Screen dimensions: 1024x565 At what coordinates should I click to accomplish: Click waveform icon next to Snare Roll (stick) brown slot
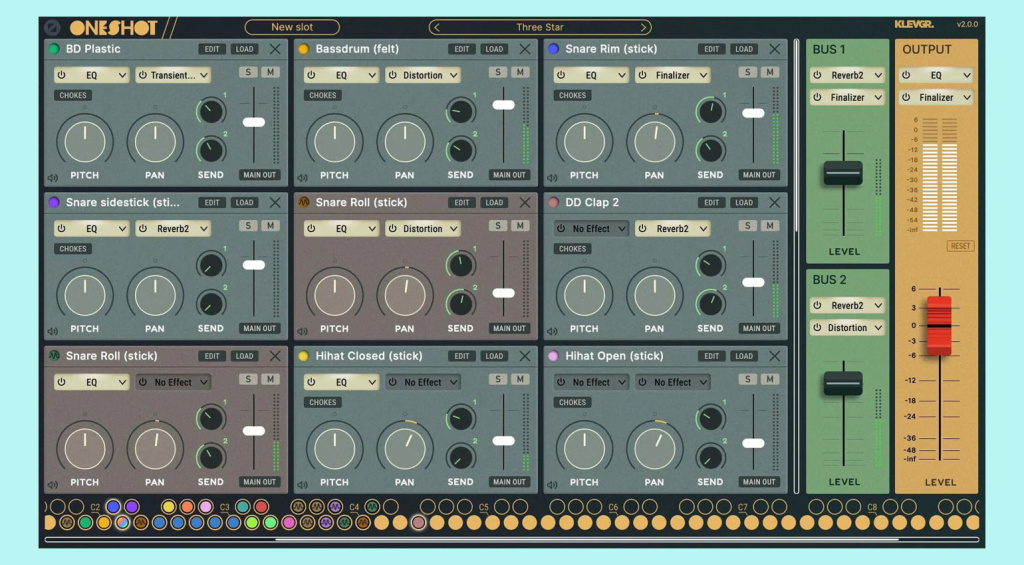304,202
